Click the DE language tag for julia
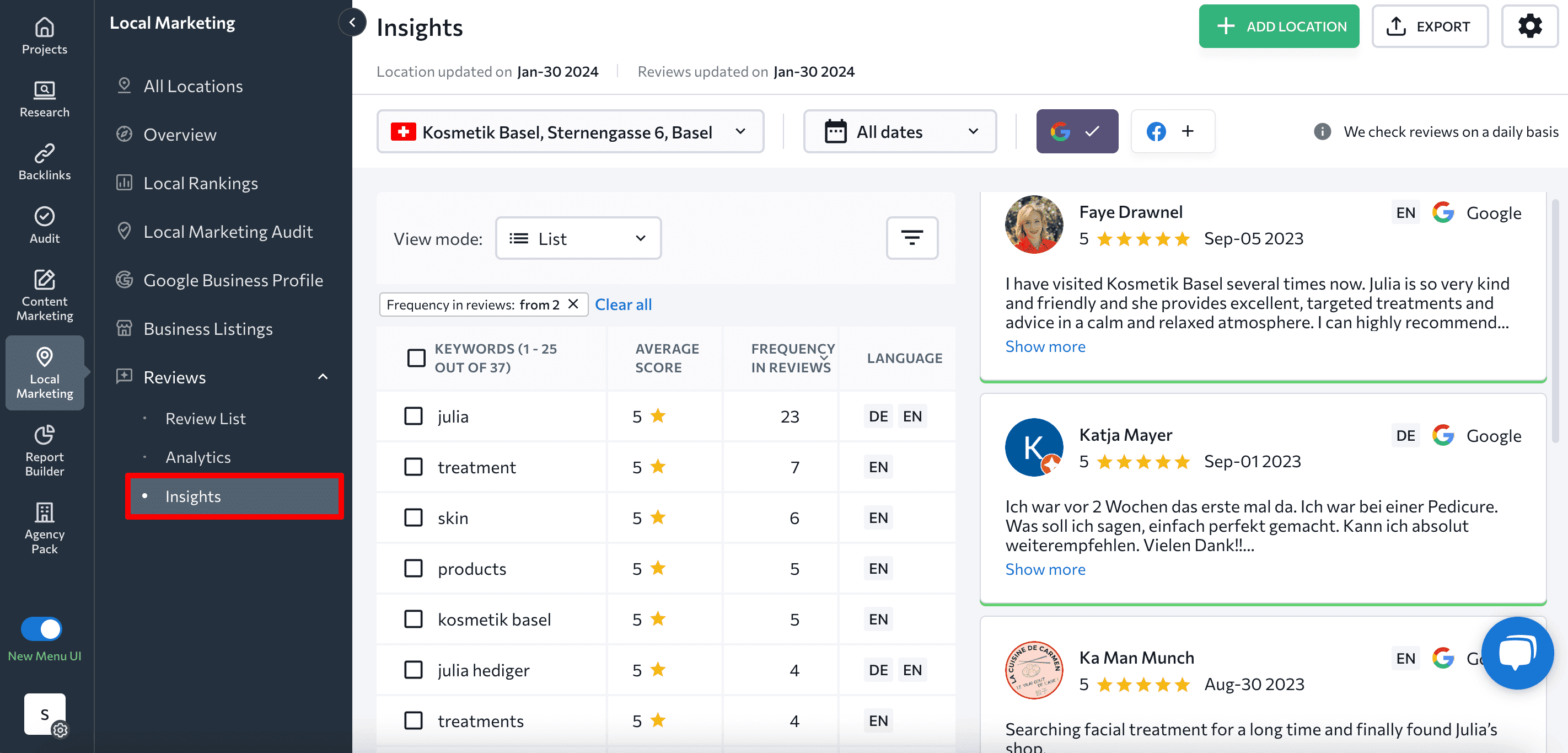Image resolution: width=1568 pixels, height=753 pixels. click(x=878, y=416)
